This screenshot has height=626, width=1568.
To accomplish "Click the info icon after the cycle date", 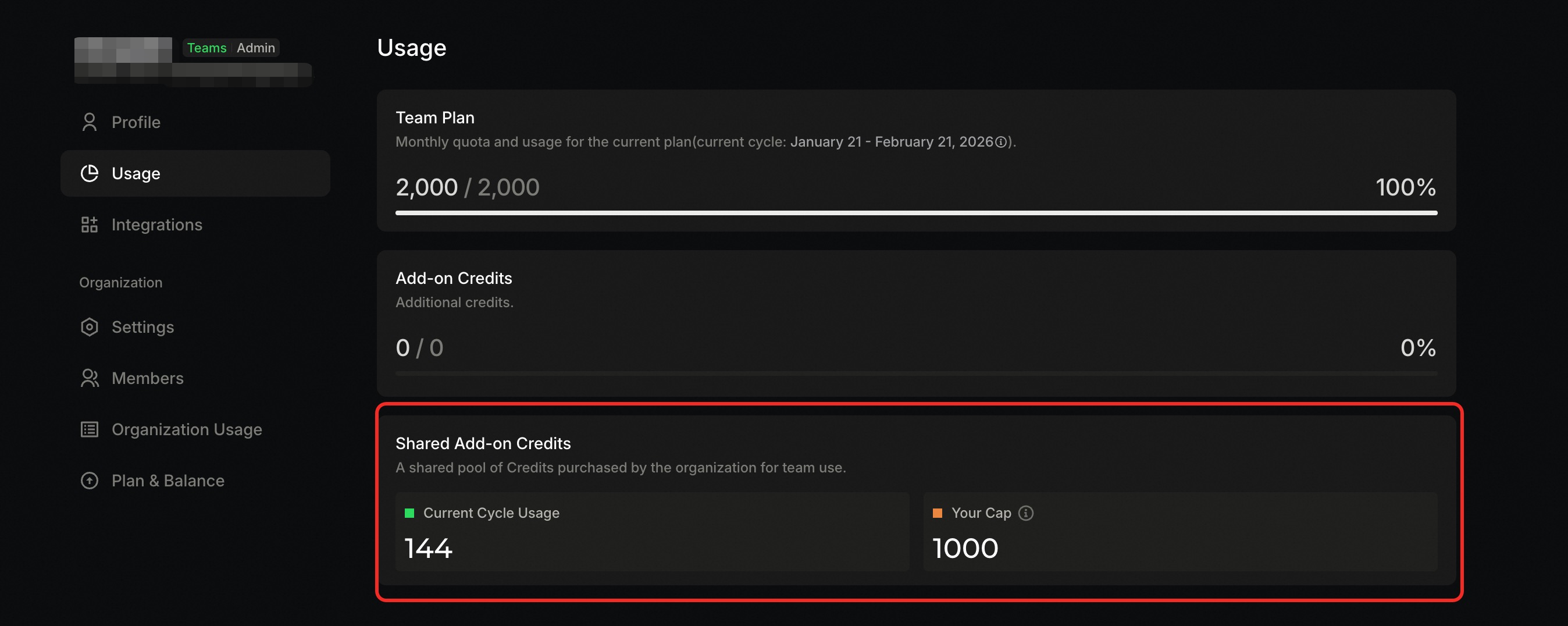I will click(1000, 142).
